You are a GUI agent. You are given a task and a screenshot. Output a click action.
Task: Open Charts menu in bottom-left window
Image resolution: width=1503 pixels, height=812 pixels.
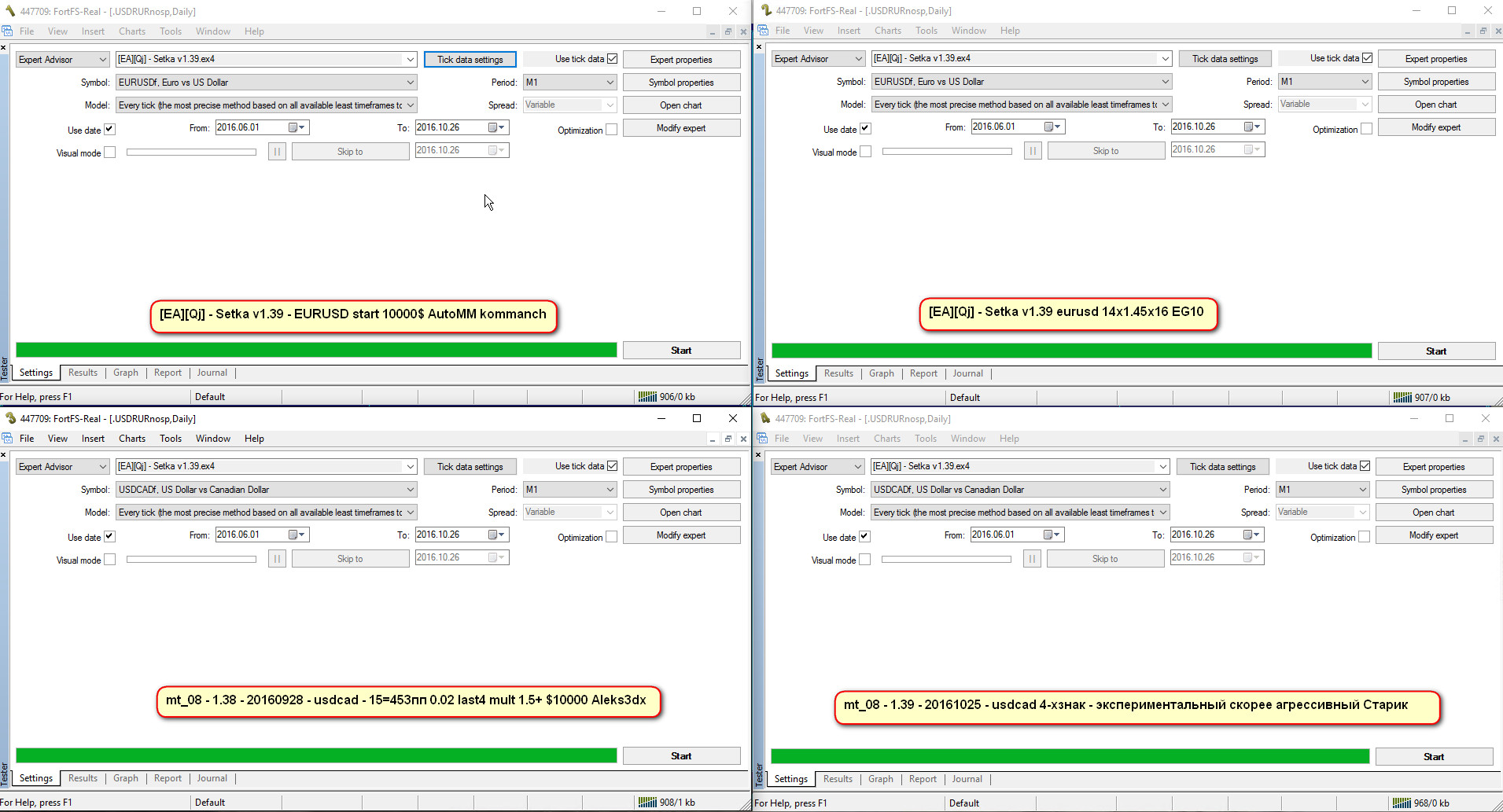pyautogui.click(x=132, y=439)
